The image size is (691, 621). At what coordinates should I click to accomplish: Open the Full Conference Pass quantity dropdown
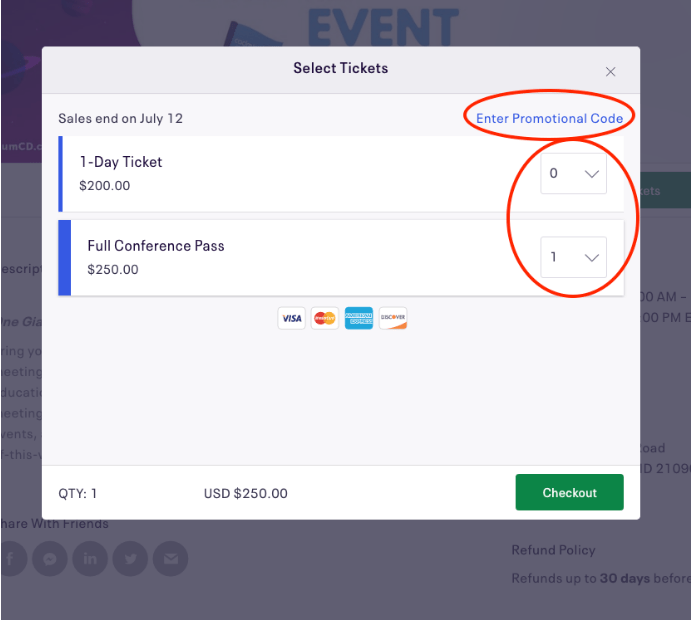click(x=573, y=257)
